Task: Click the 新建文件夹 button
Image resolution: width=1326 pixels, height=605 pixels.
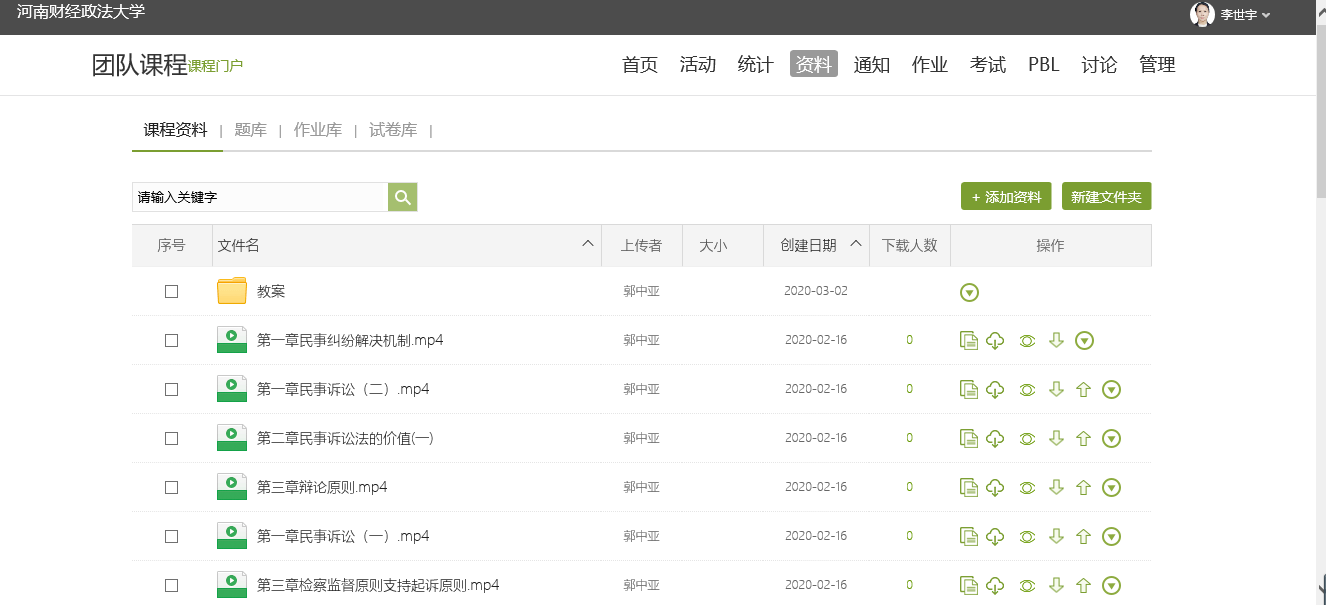Action: [x=1106, y=197]
